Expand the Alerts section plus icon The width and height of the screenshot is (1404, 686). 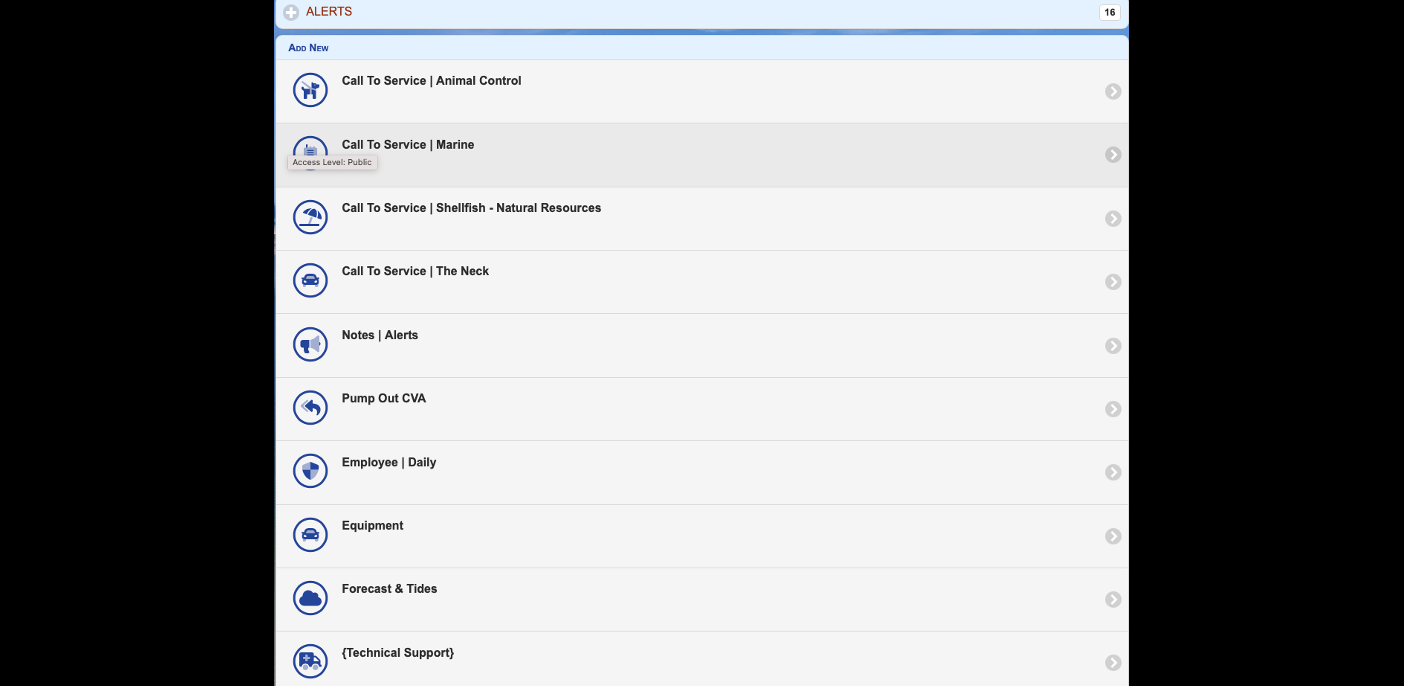(291, 13)
